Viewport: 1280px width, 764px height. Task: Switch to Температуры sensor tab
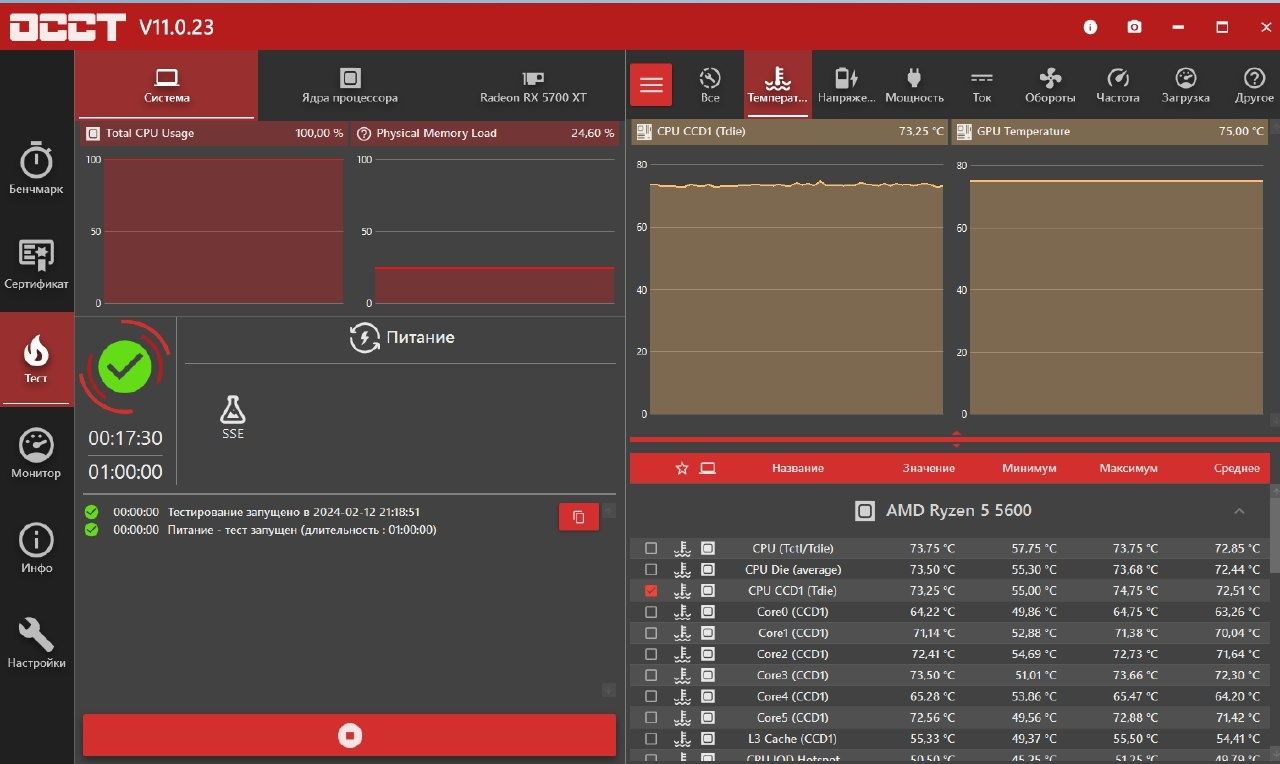pyautogui.click(x=777, y=85)
